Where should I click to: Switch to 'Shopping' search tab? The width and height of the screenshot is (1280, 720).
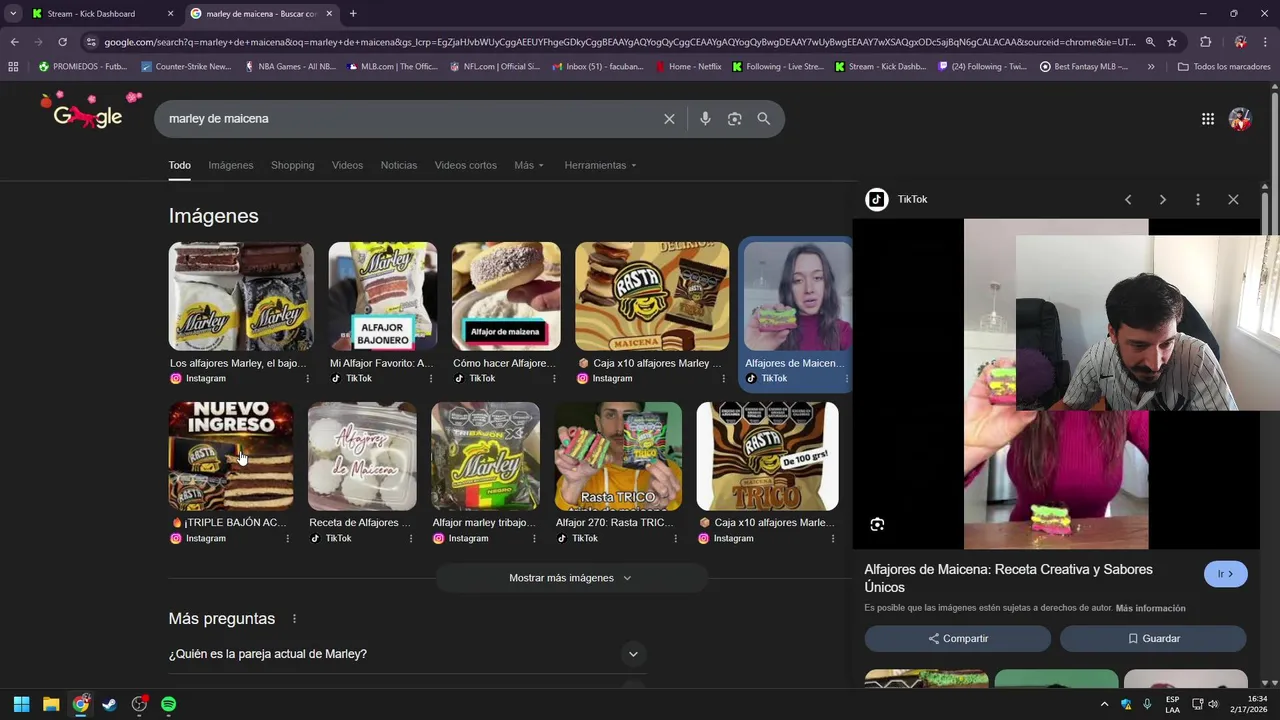(292, 166)
